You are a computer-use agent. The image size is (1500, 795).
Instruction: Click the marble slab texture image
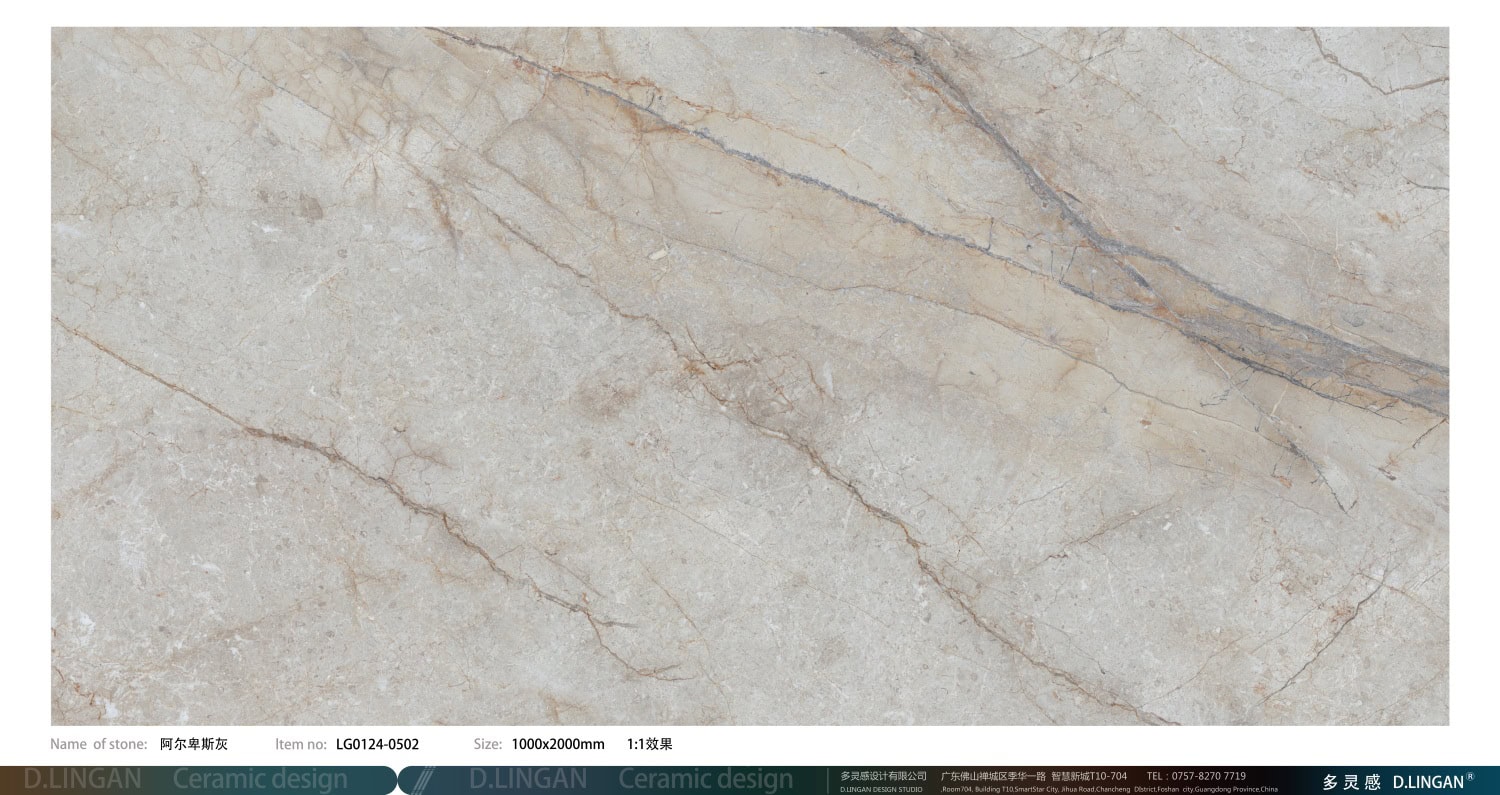point(750,375)
